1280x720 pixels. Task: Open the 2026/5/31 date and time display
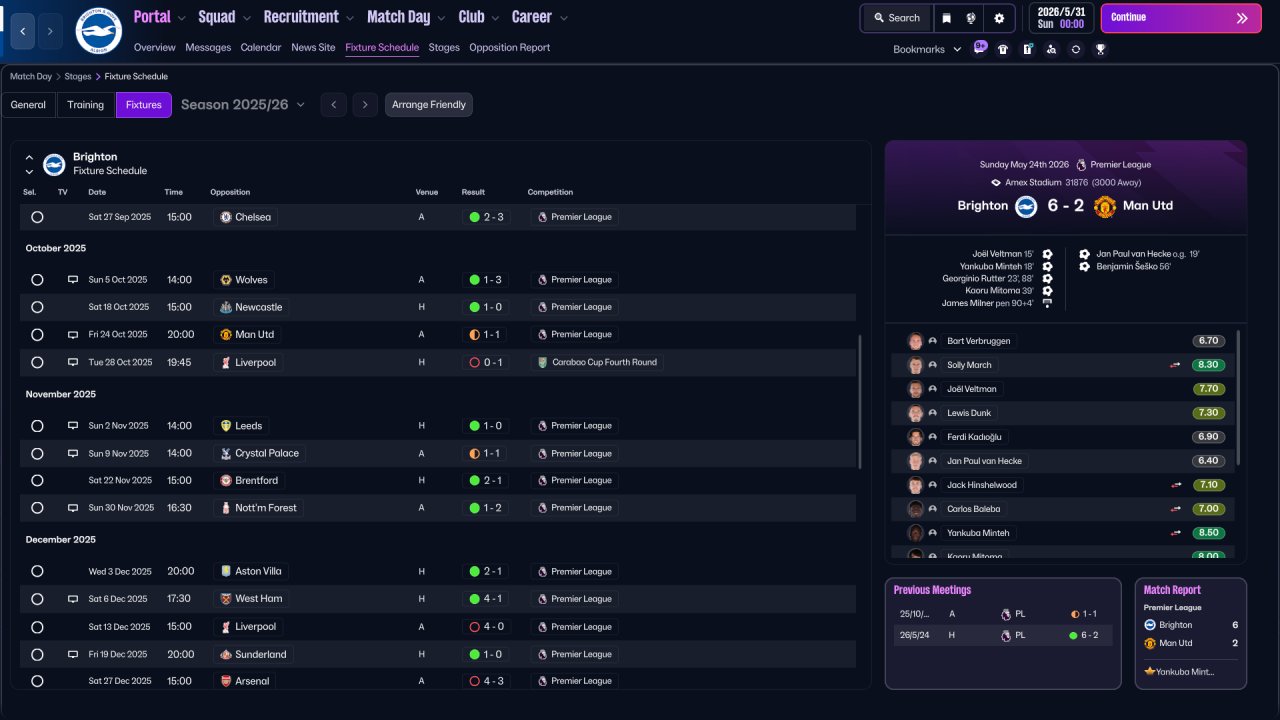click(x=1061, y=18)
